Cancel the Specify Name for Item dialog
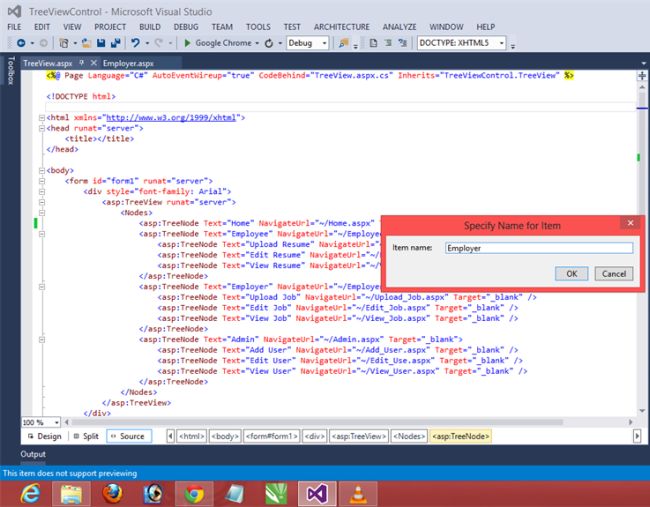Viewport: 650px width, 507px height. pyautogui.click(x=613, y=273)
